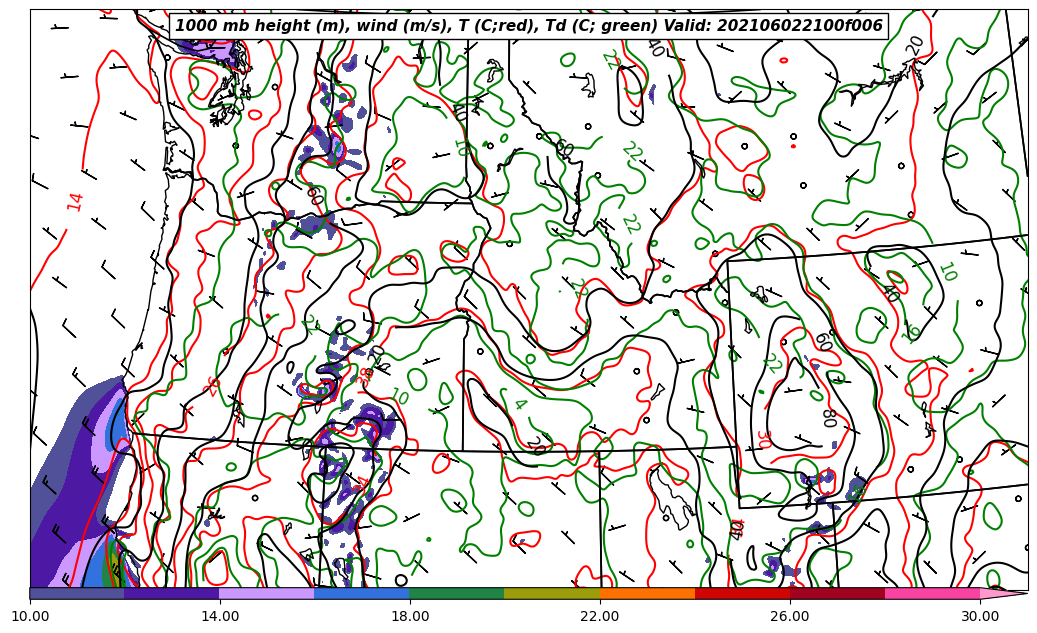
Task: Click the 18.00 colorbar tick label
Action: 410,616
